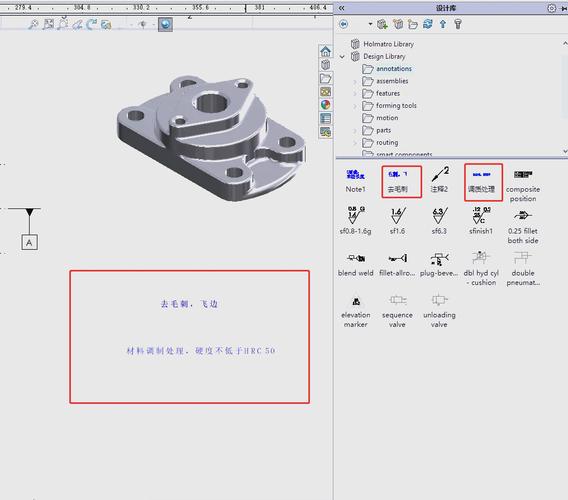Expand the features folder
Image resolution: width=568 pixels, height=500 pixels.
[355, 94]
